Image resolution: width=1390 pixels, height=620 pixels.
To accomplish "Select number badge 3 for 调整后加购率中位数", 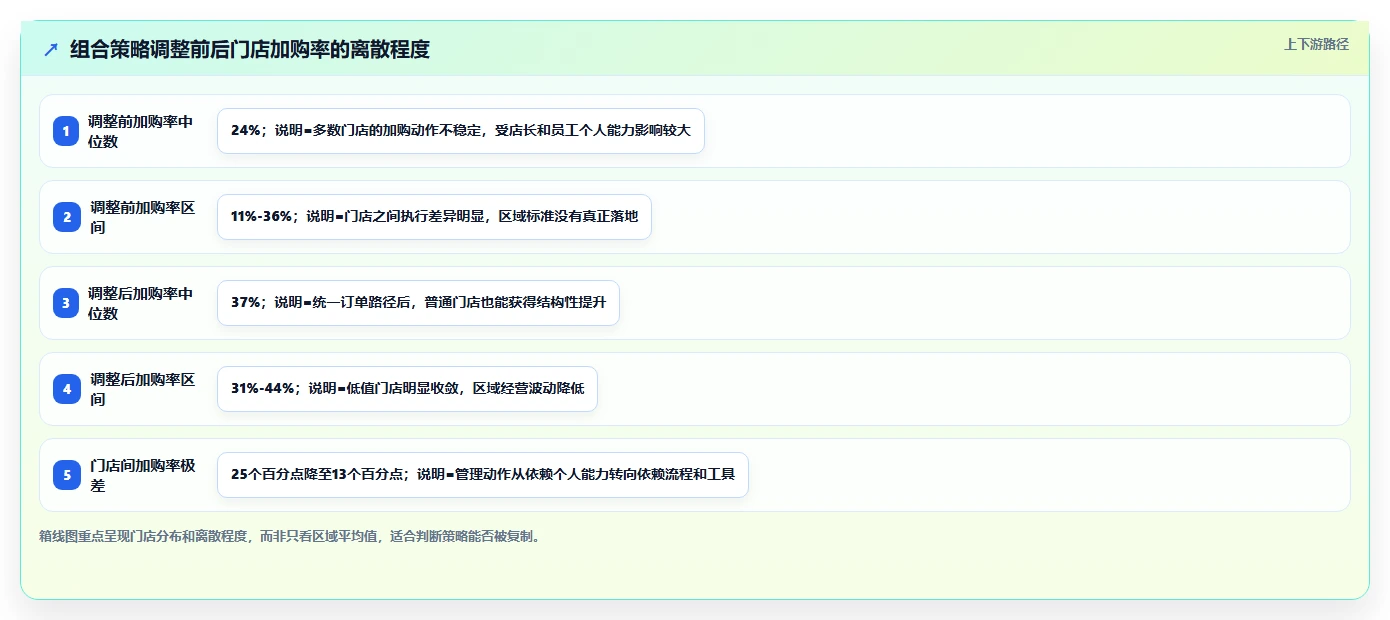I will (66, 303).
